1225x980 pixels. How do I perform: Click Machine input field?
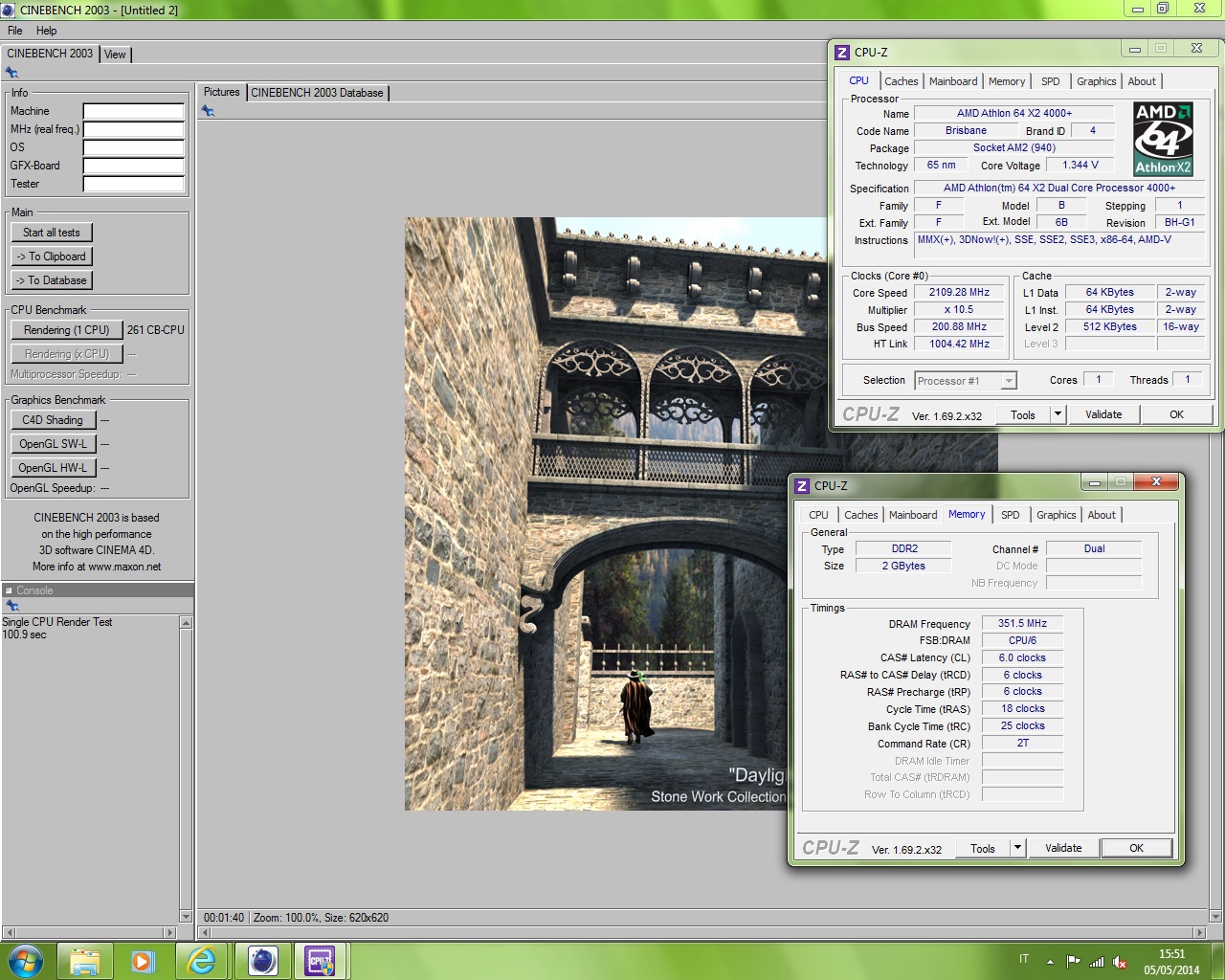point(133,111)
